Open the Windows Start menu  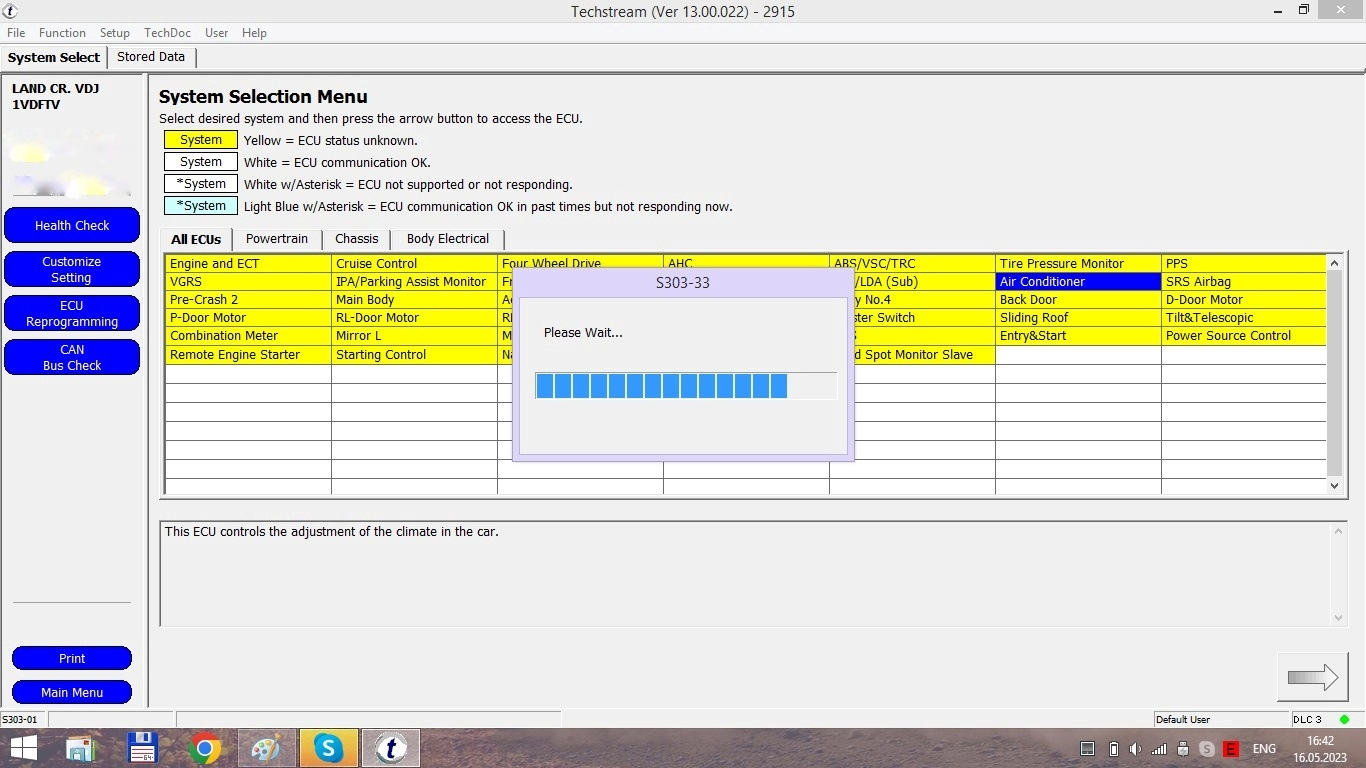coord(24,748)
